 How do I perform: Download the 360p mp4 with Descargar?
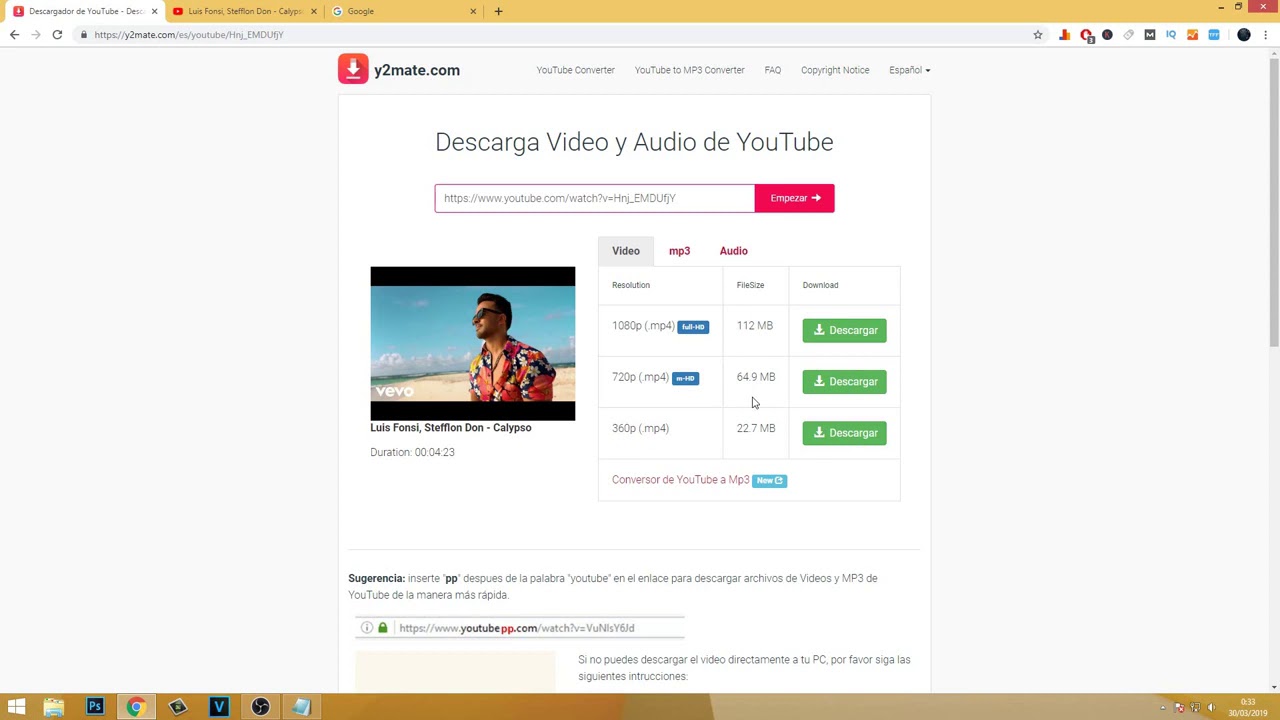(844, 433)
